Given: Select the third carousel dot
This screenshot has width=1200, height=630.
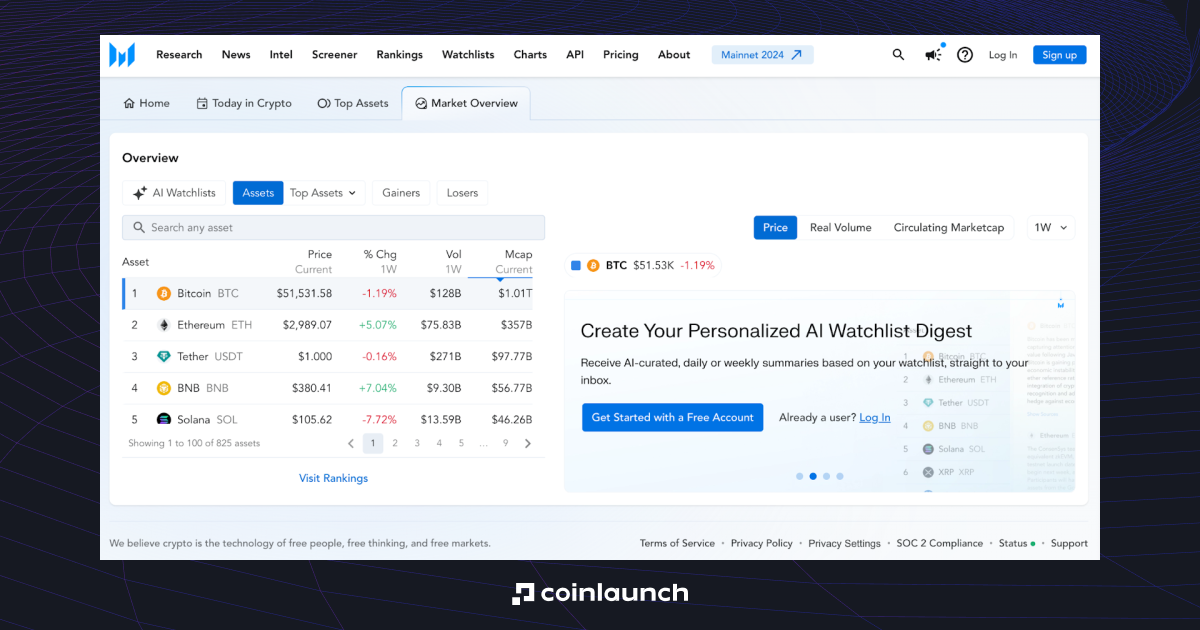Looking at the screenshot, I should coord(826,476).
